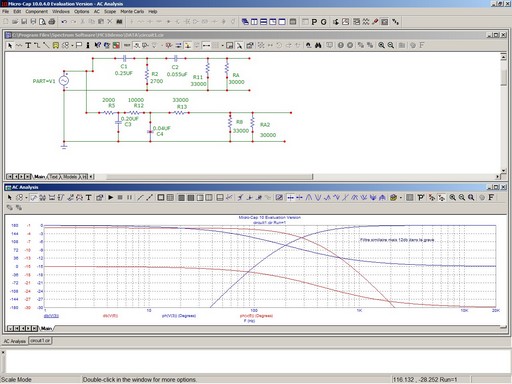Screen dimensions: 512x384
Task: Select the Text tool in AC Analysis toolbar
Action: click(x=89, y=198)
